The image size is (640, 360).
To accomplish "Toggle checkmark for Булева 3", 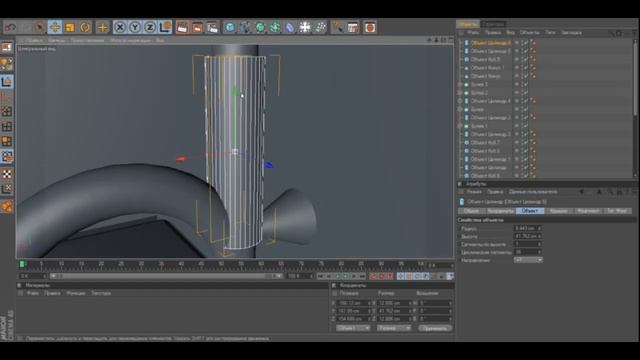I will click(x=526, y=84).
